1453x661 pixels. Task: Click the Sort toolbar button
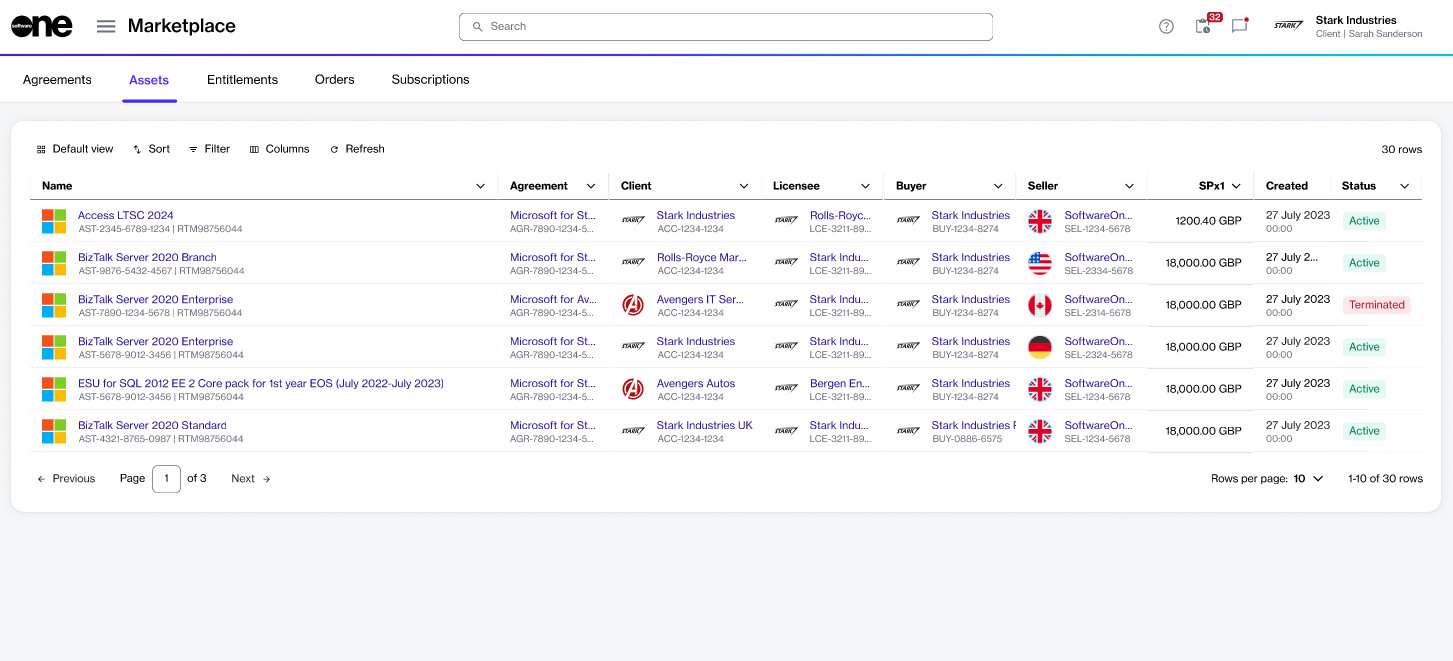click(151, 149)
